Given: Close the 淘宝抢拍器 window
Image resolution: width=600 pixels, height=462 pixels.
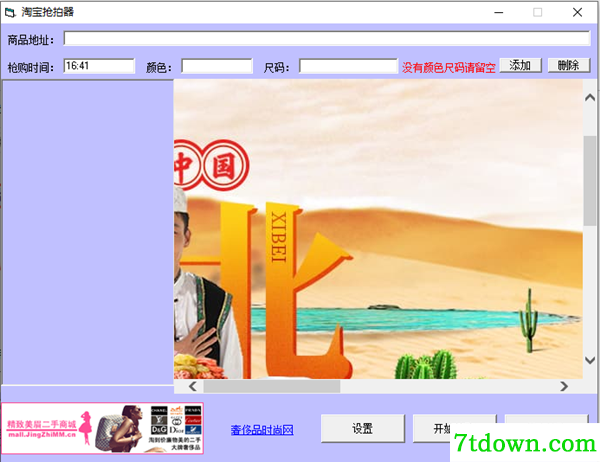Looking at the screenshot, I should coord(577,13).
